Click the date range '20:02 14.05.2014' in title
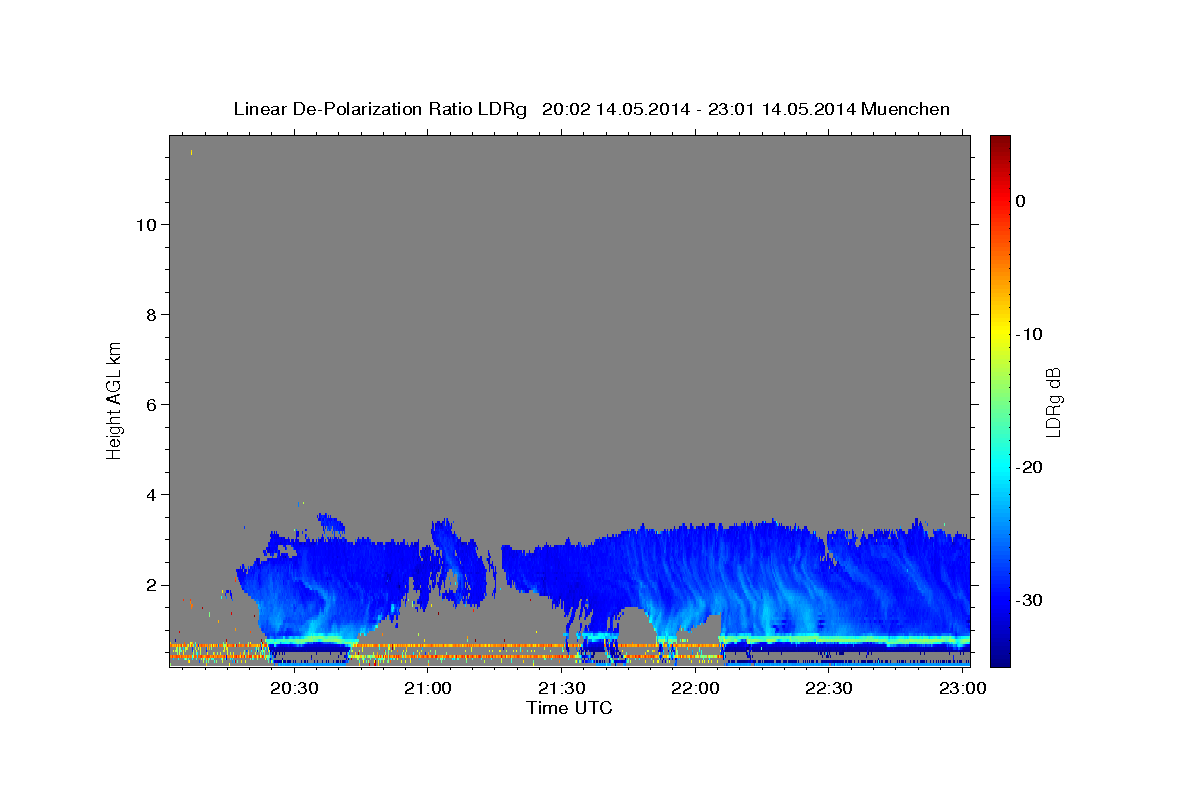This screenshot has height=800, width=1200. 615,109
